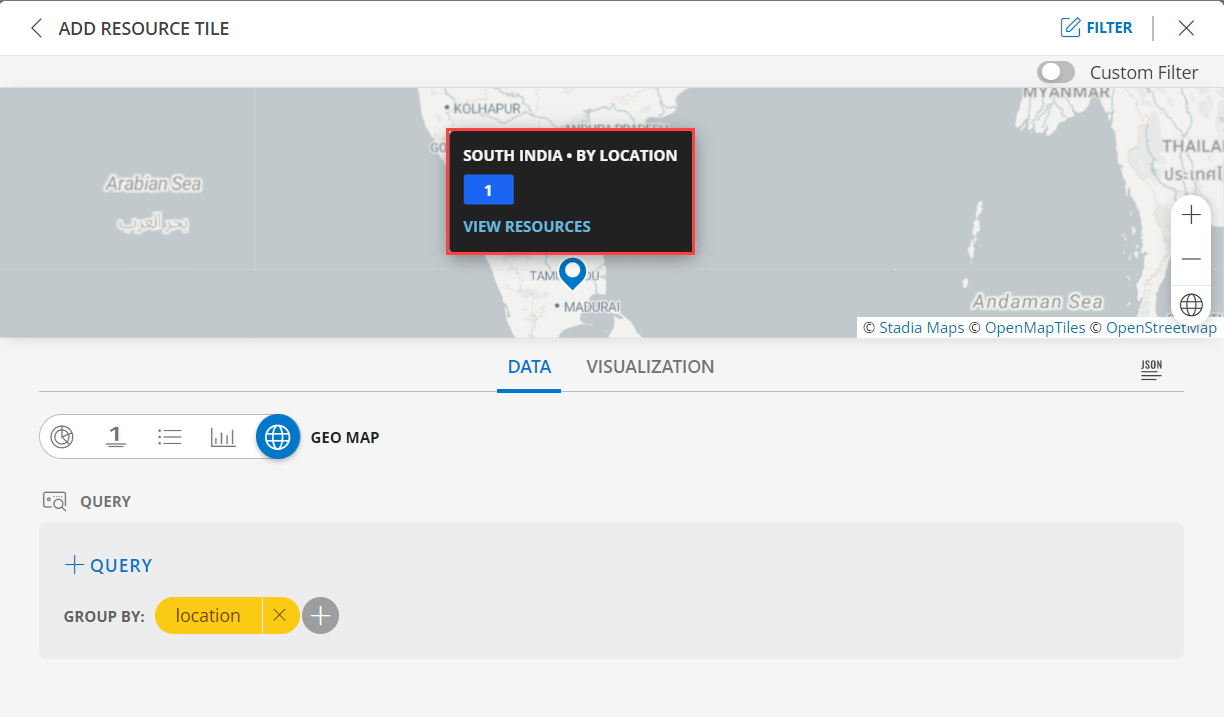The image size is (1224, 717).
Task: Select the Data tab
Action: pos(529,366)
